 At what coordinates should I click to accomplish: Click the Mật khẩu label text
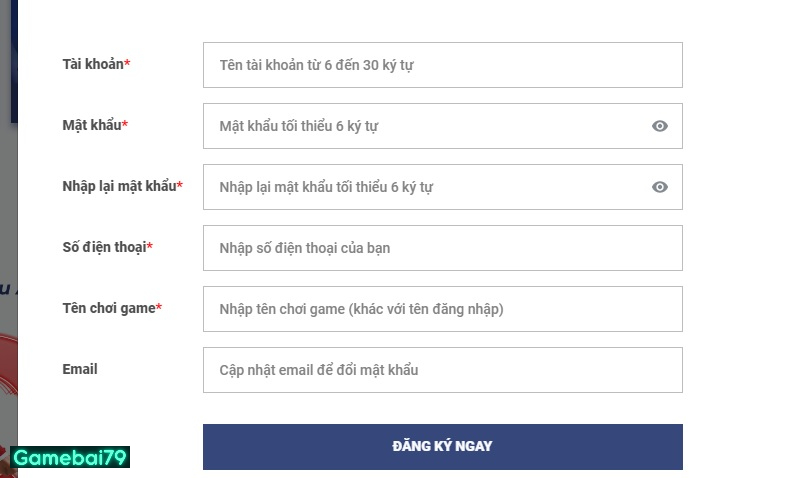91,125
